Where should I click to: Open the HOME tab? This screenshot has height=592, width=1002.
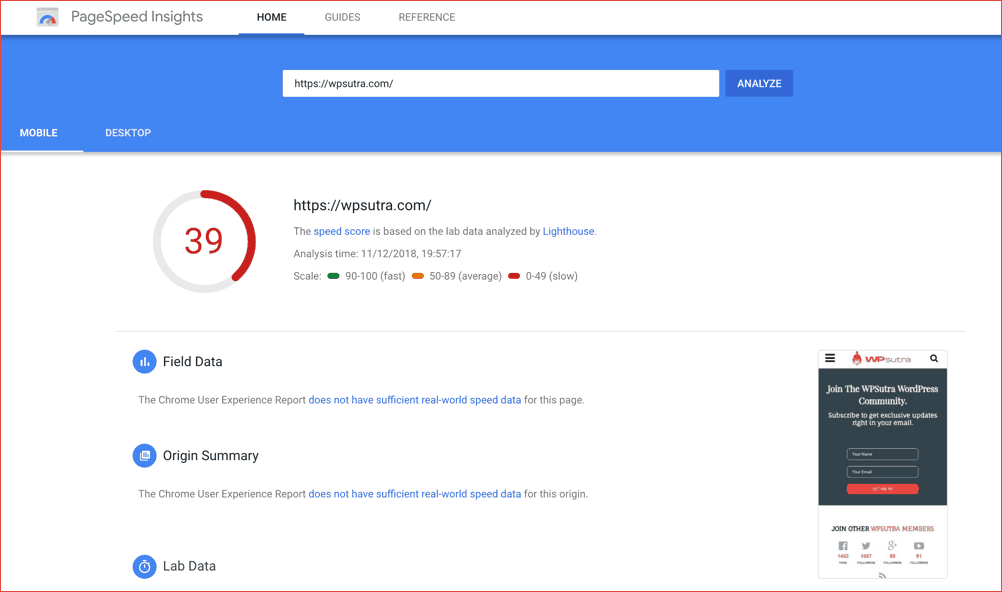click(272, 17)
